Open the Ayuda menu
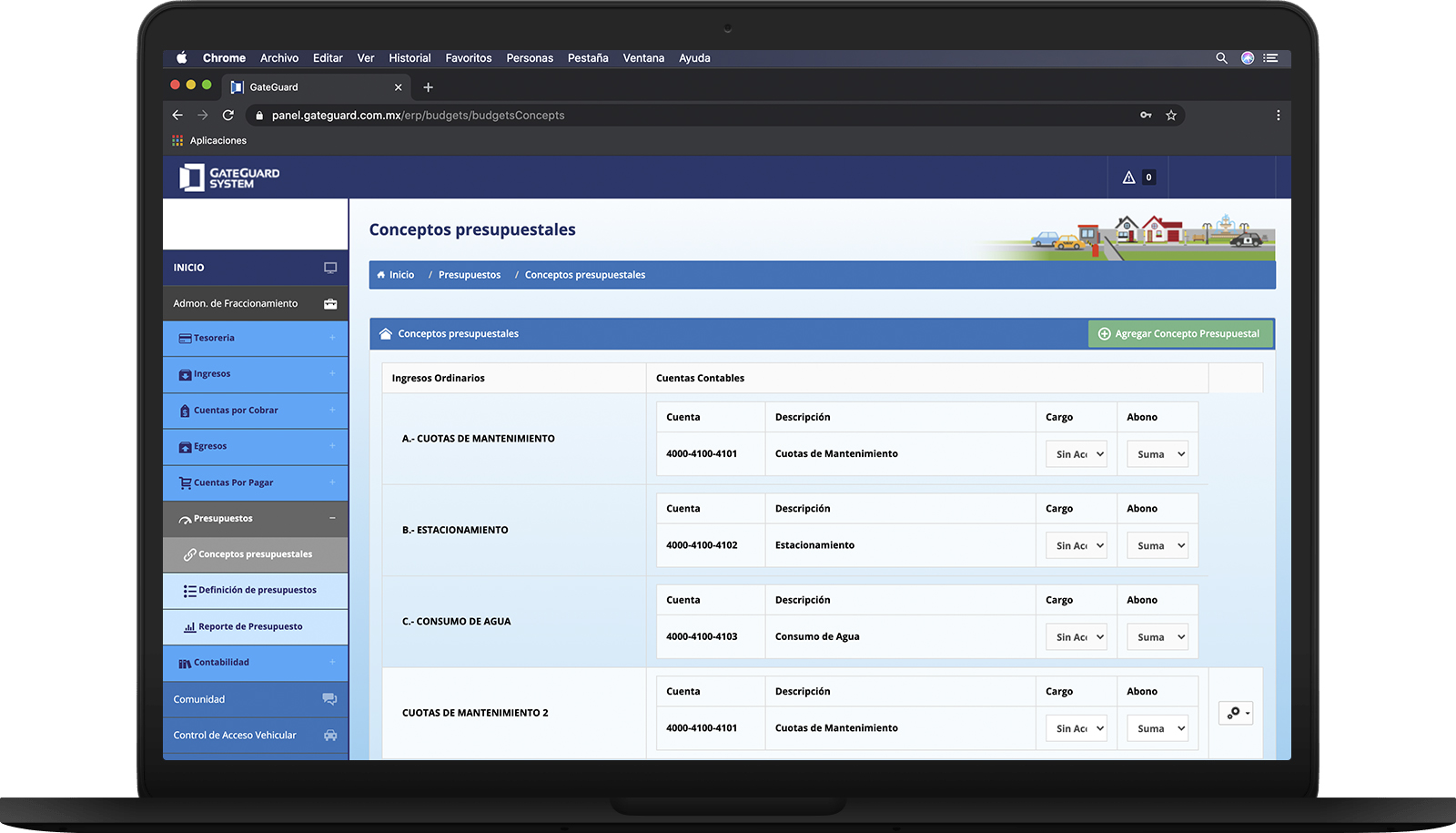The image size is (1456, 833). click(x=694, y=58)
